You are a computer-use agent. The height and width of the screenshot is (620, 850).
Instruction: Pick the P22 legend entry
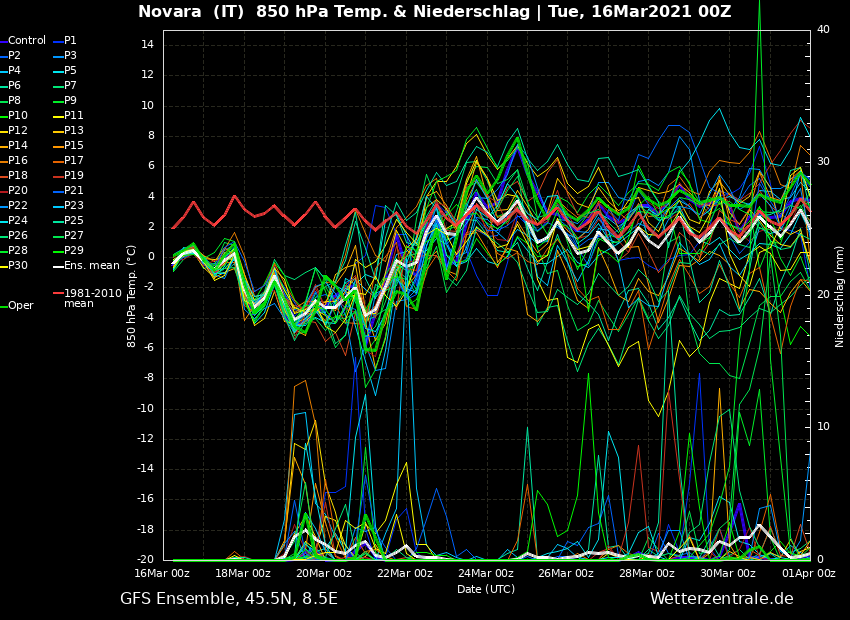point(14,205)
